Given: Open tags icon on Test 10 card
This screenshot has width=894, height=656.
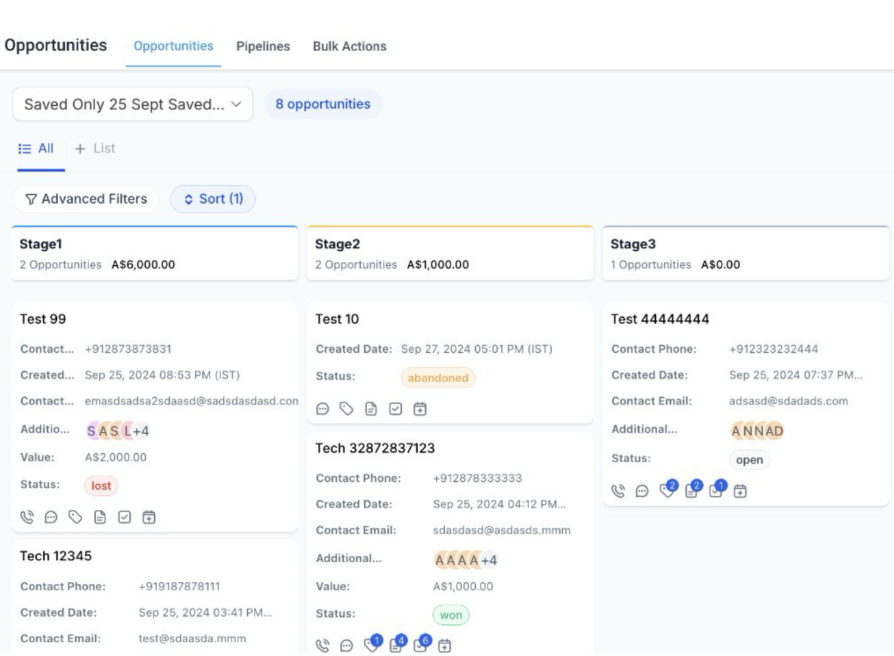Looking at the screenshot, I should pyautogui.click(x=347, y=409).
